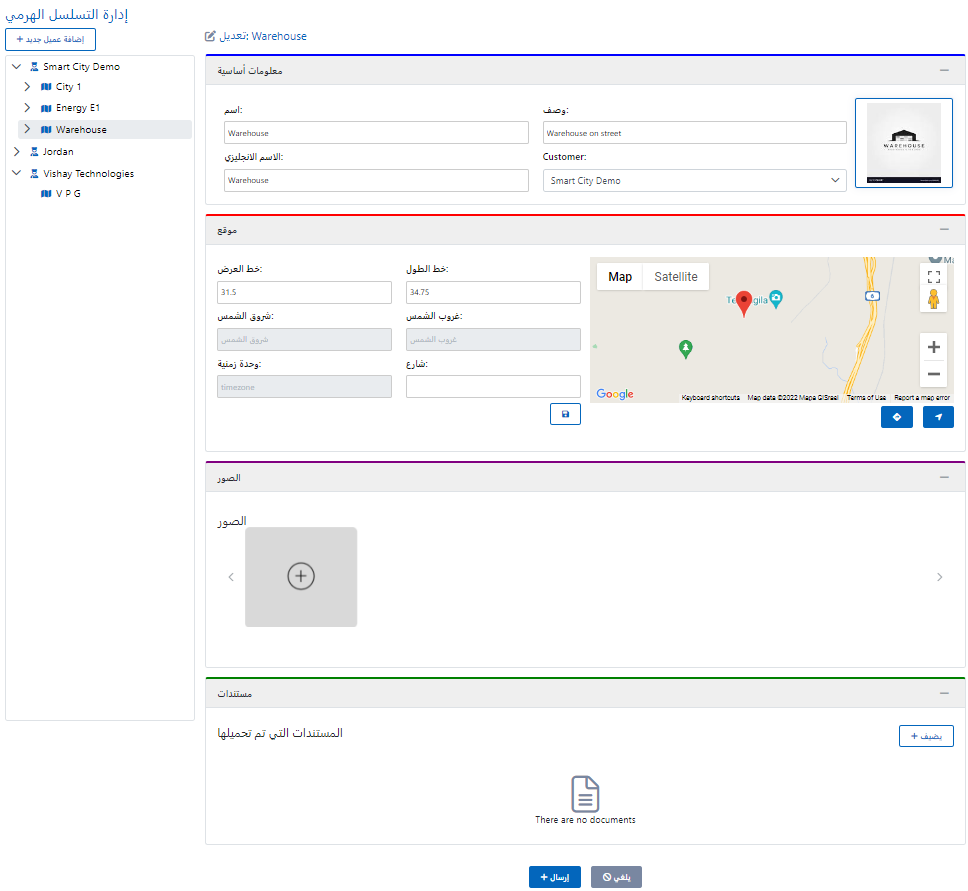968x891 pixels.
Task: Click the red location pin on map
Action: (743, 303)
